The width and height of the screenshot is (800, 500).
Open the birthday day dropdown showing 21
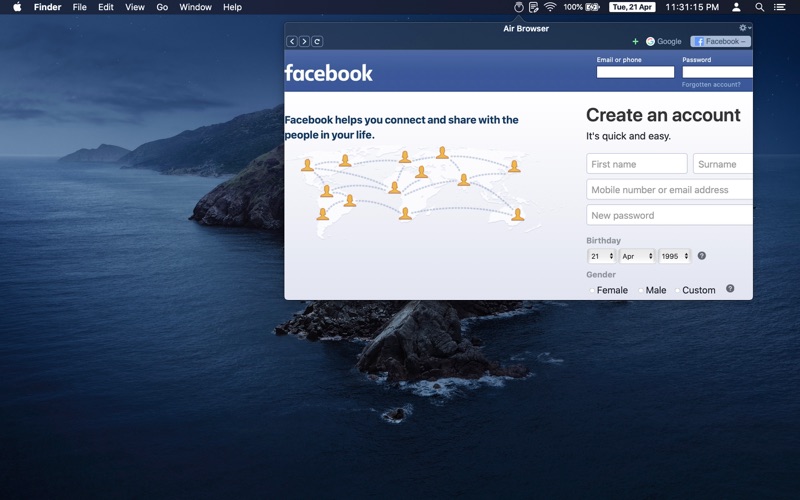point(602,256)
